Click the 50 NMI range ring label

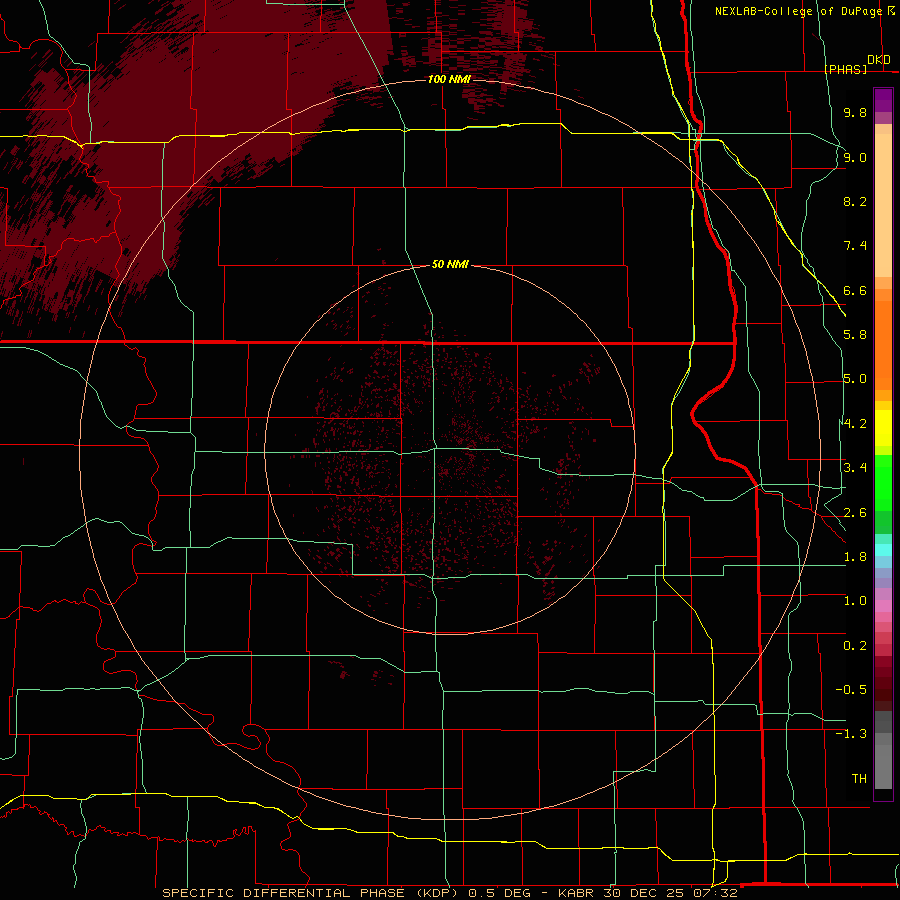[x=450, y=265]
